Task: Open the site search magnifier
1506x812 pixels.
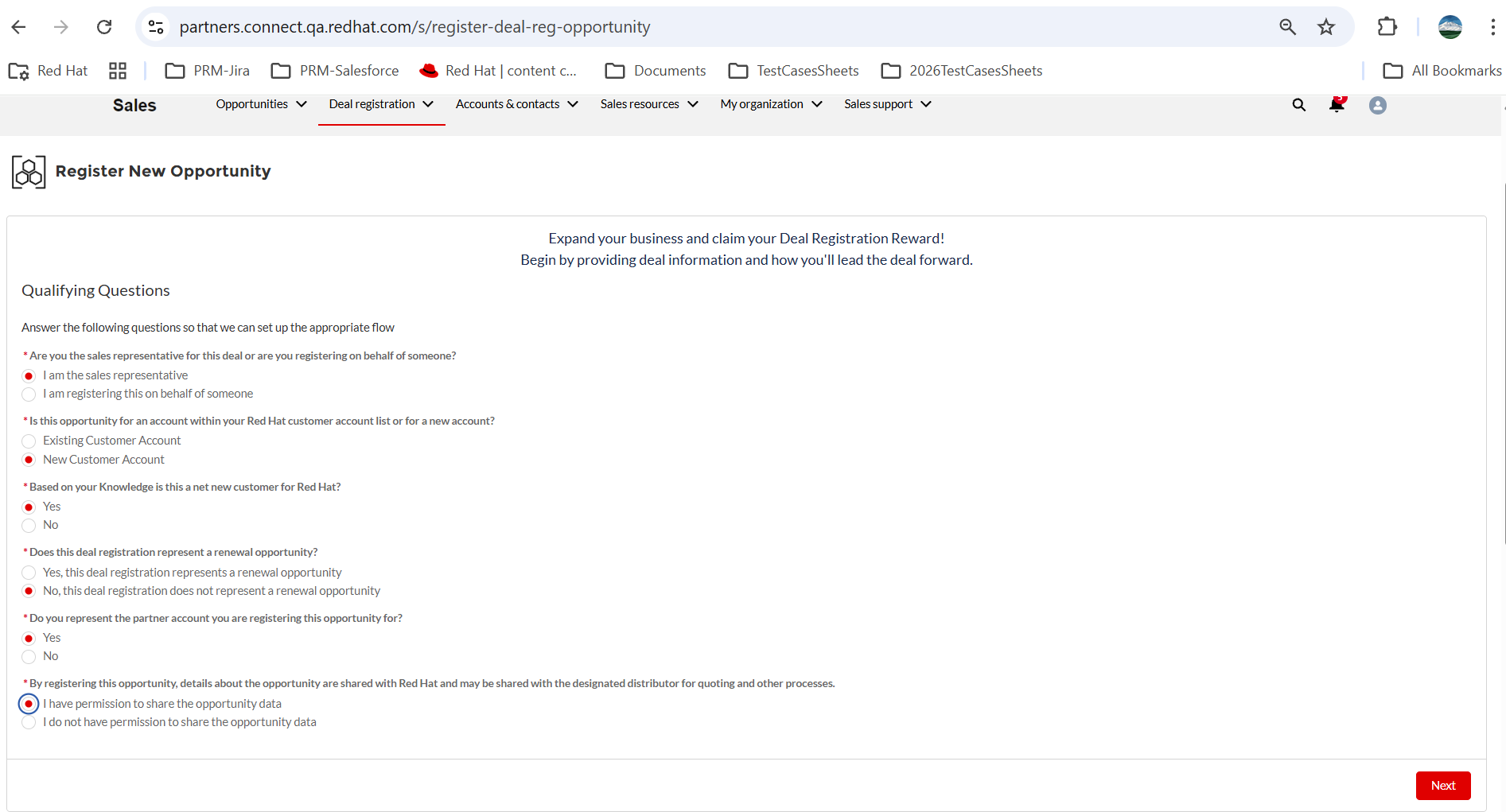Action: (x=1299, y=105)
